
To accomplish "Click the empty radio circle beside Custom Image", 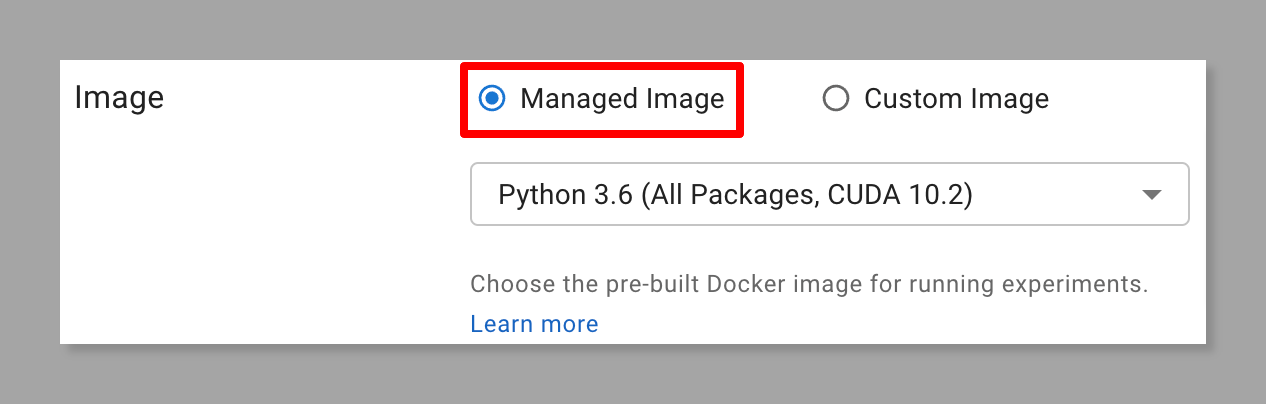I will pos(835,98).
